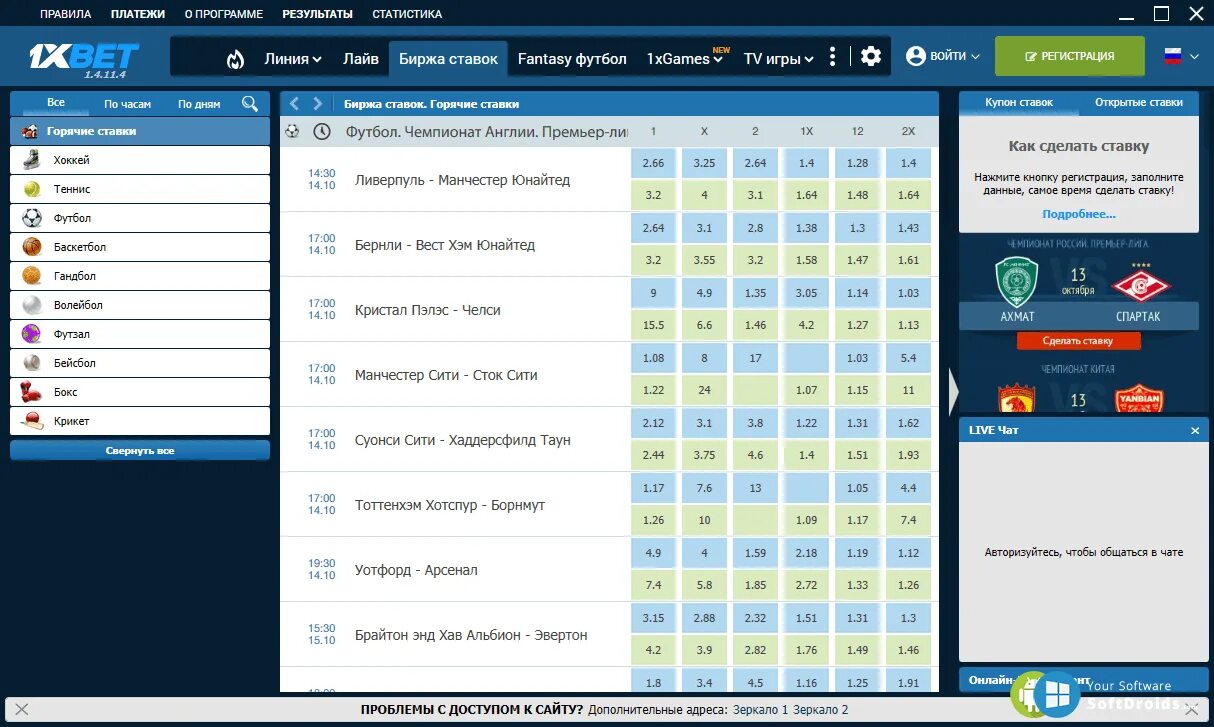Screen dimensions: 1214x727
Task: Open the О ПРОГРАММЕ menu
Action: [x=224, y=14]
